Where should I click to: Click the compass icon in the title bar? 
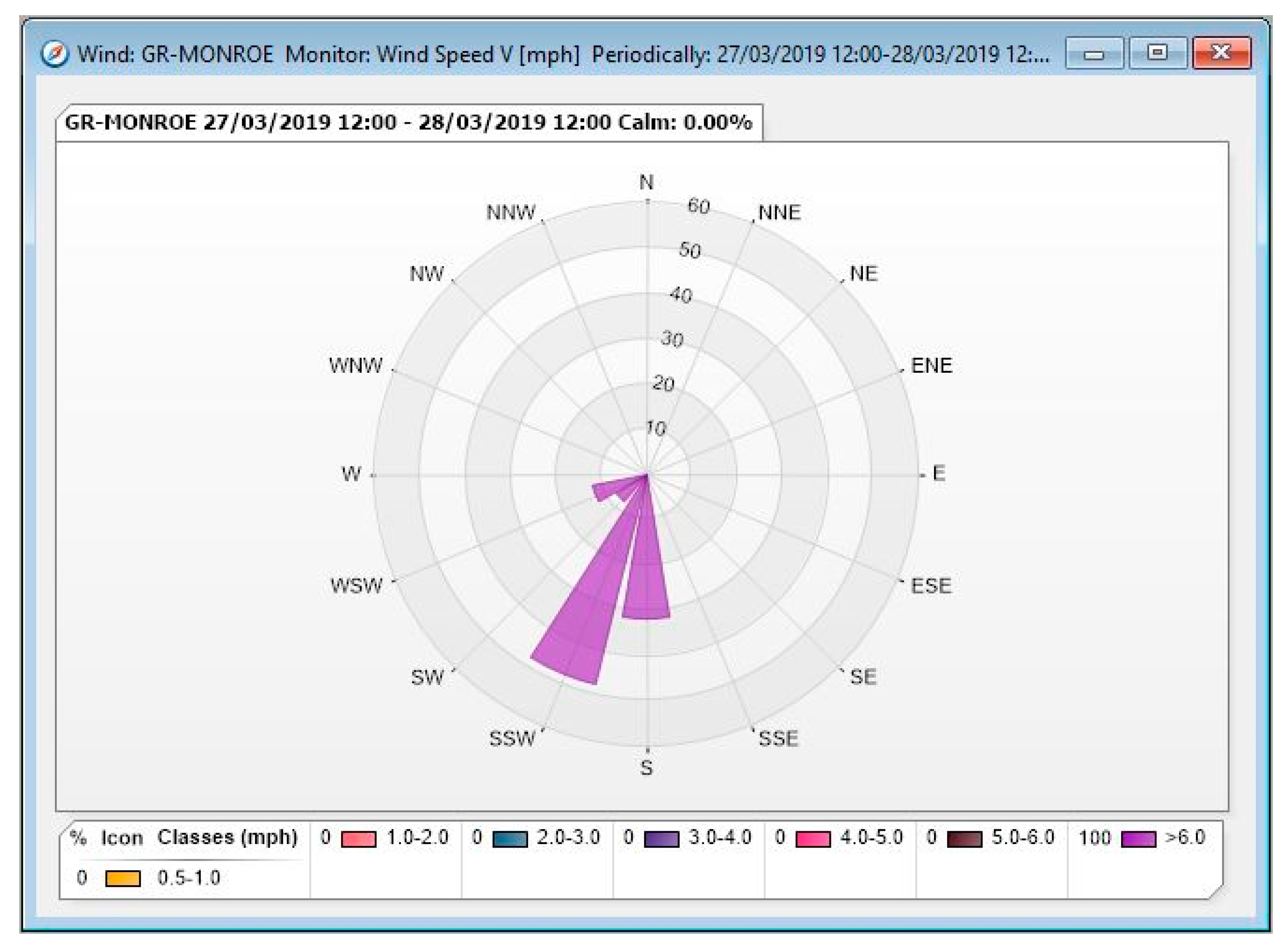coord(55,54)
